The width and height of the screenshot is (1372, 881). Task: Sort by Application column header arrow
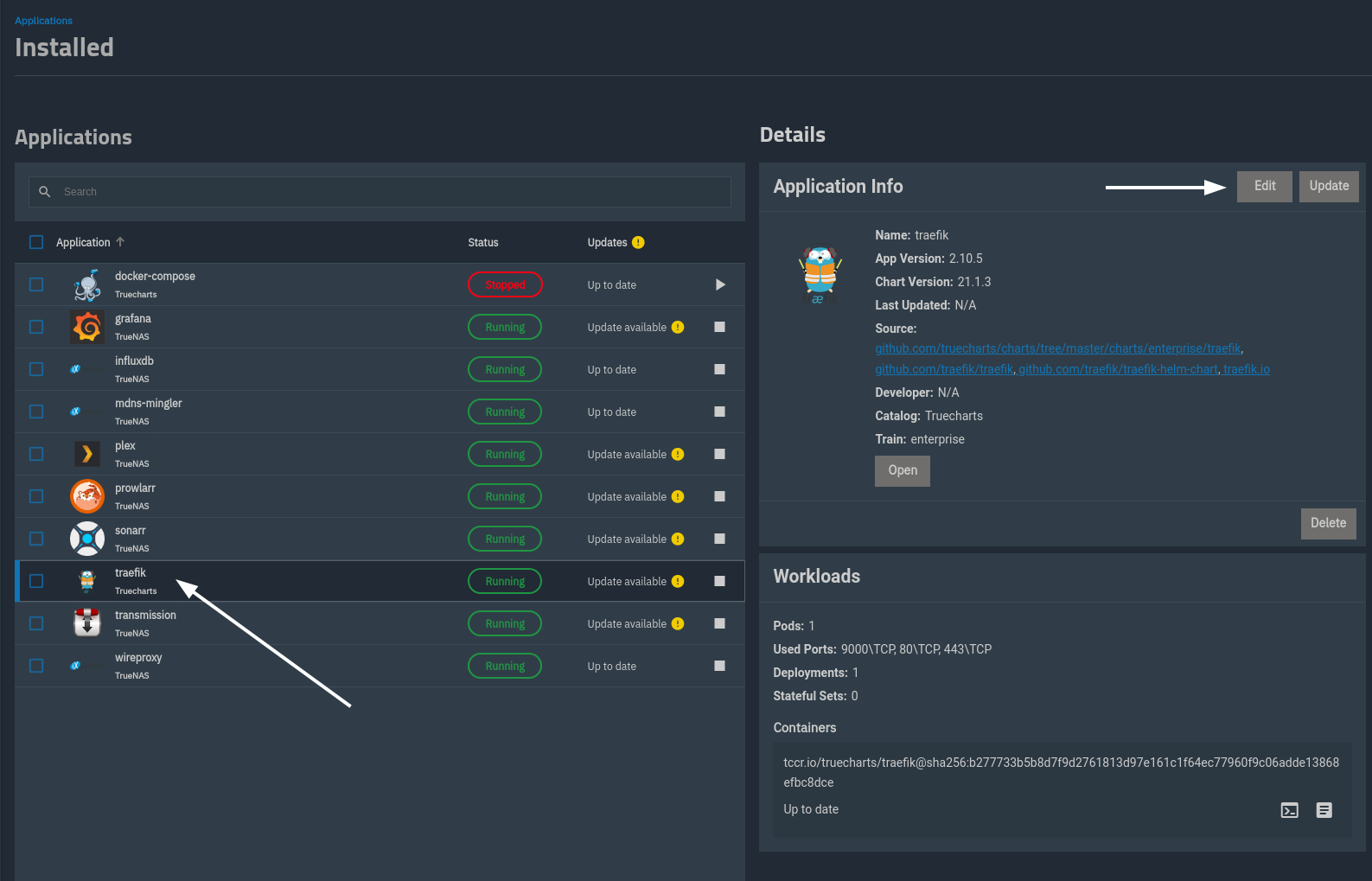(x=120, y=242)
